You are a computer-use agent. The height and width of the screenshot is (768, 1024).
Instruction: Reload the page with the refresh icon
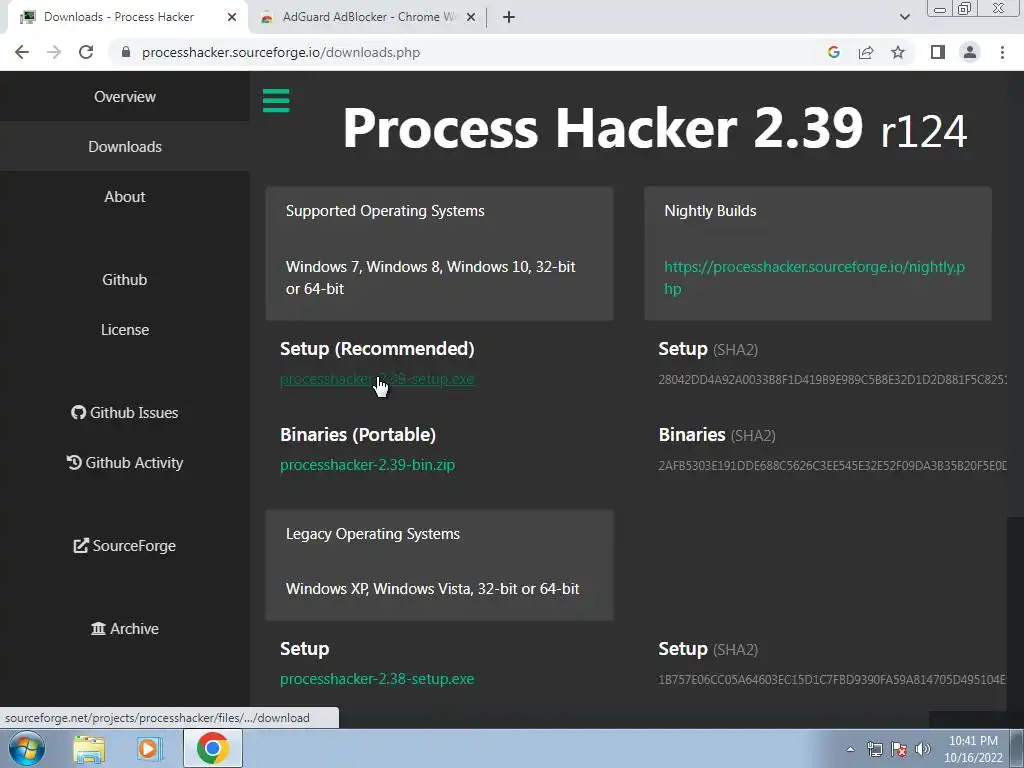[86, 52]
